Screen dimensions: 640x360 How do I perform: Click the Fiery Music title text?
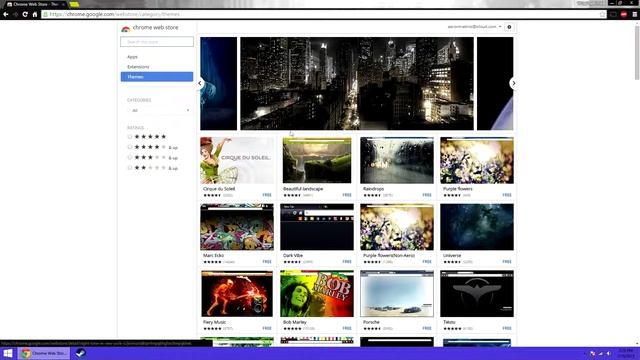214,322
